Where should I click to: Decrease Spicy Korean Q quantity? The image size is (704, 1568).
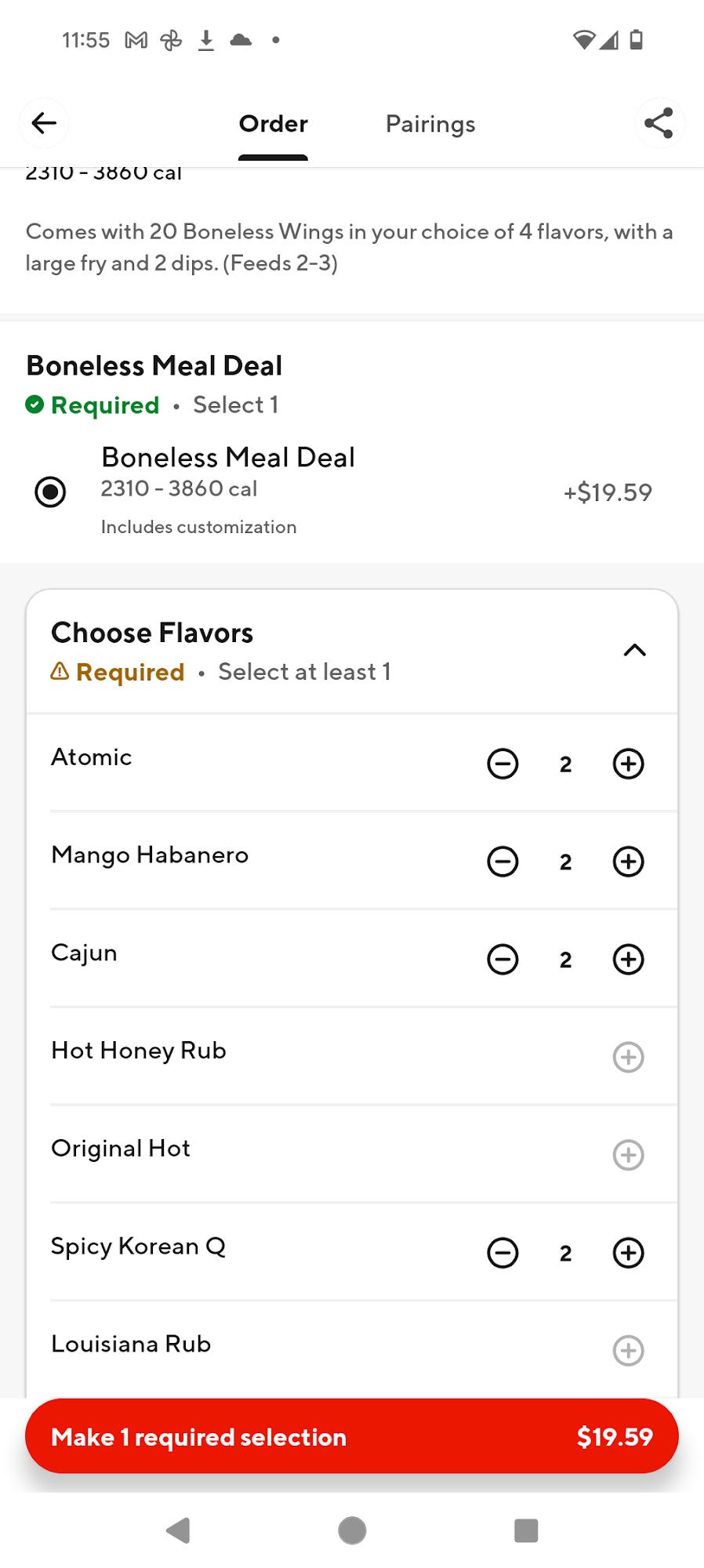pyautogui.click(x=503, y=1253)
